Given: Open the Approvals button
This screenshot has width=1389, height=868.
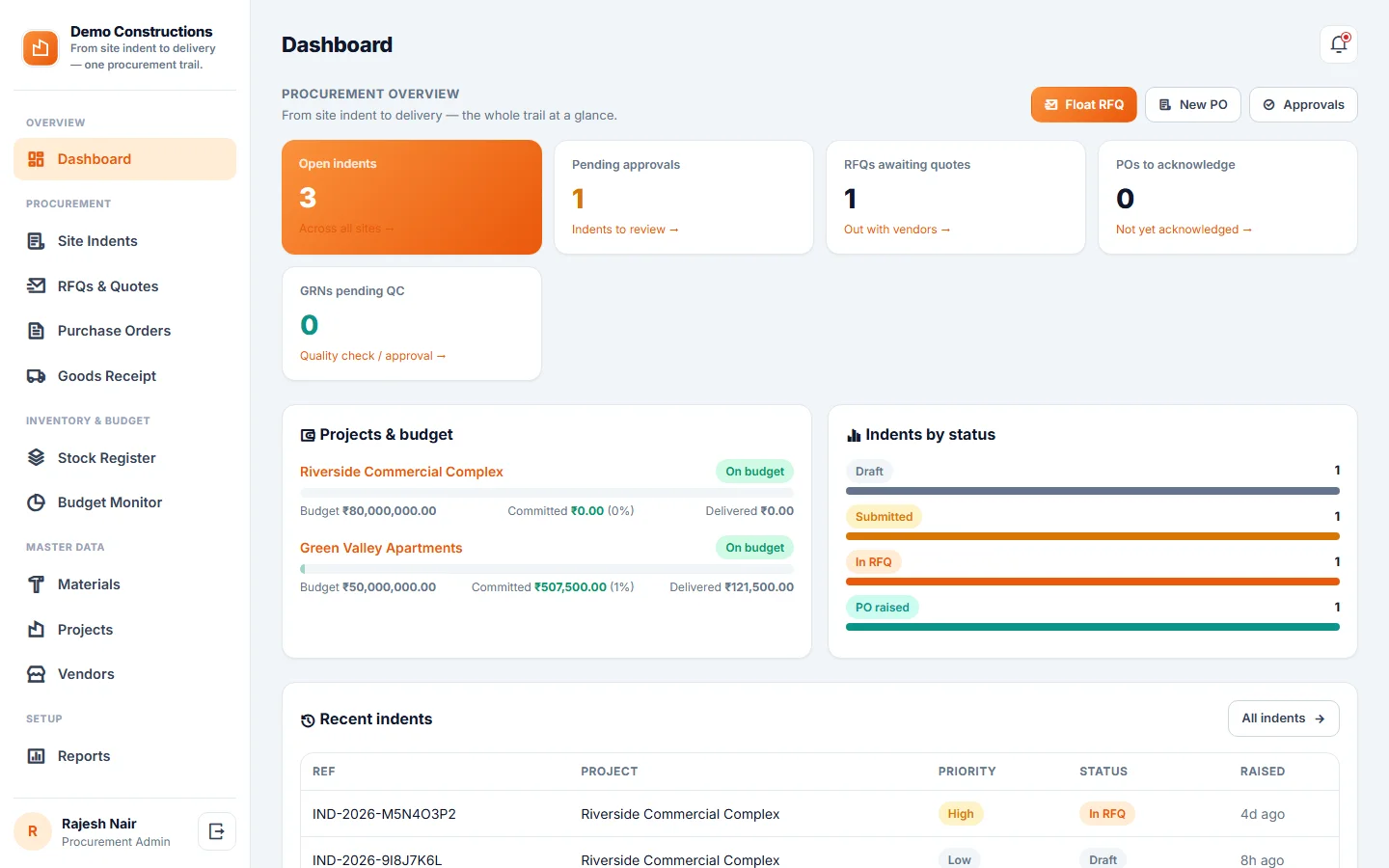Looking at the screenshot, I should tap(1303, 104).
